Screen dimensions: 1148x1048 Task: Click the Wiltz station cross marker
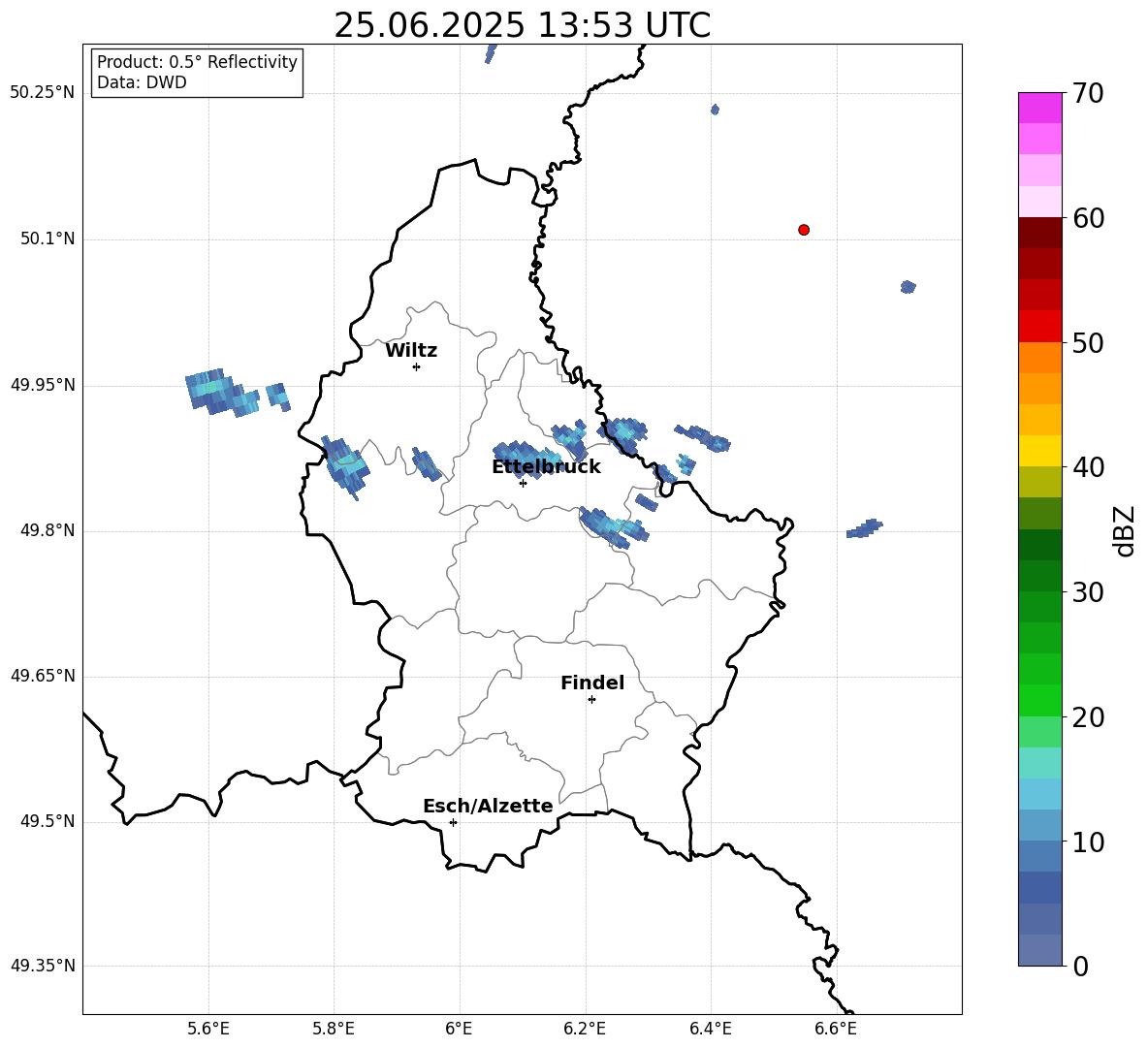coord(416,366)
